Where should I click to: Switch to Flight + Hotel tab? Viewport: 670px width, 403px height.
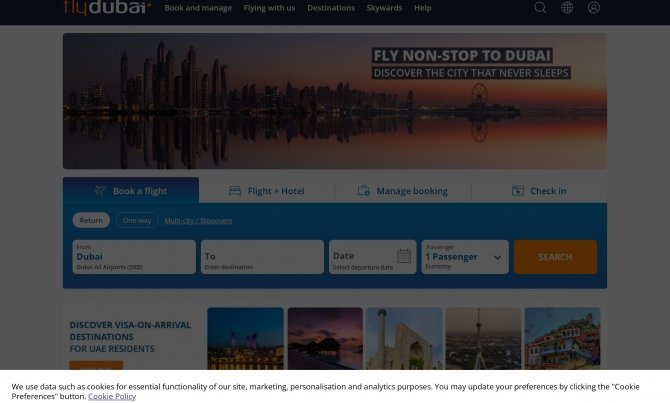point(267,191)
